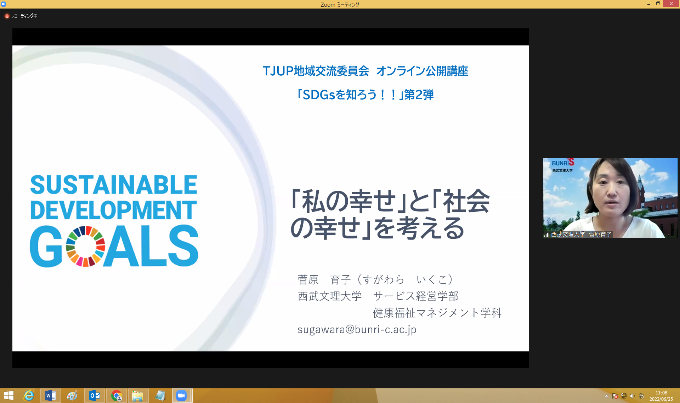
Task: Click the shared SDGs presentation slide
Action: (x=270, y=198)
